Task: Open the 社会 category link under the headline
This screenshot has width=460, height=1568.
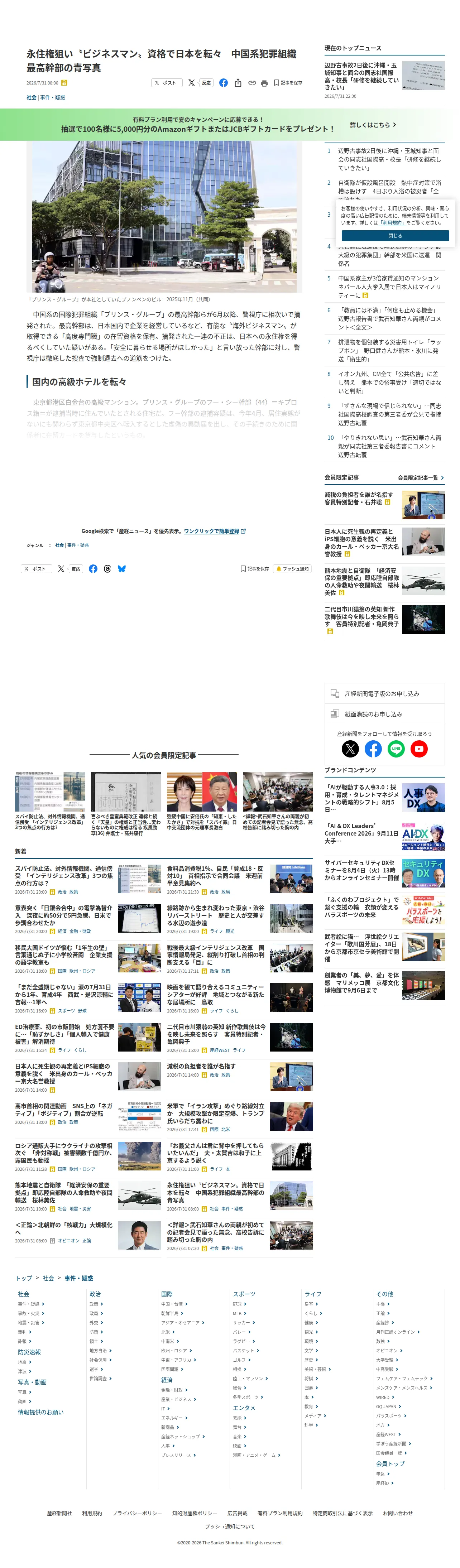Action: (31, 97)
